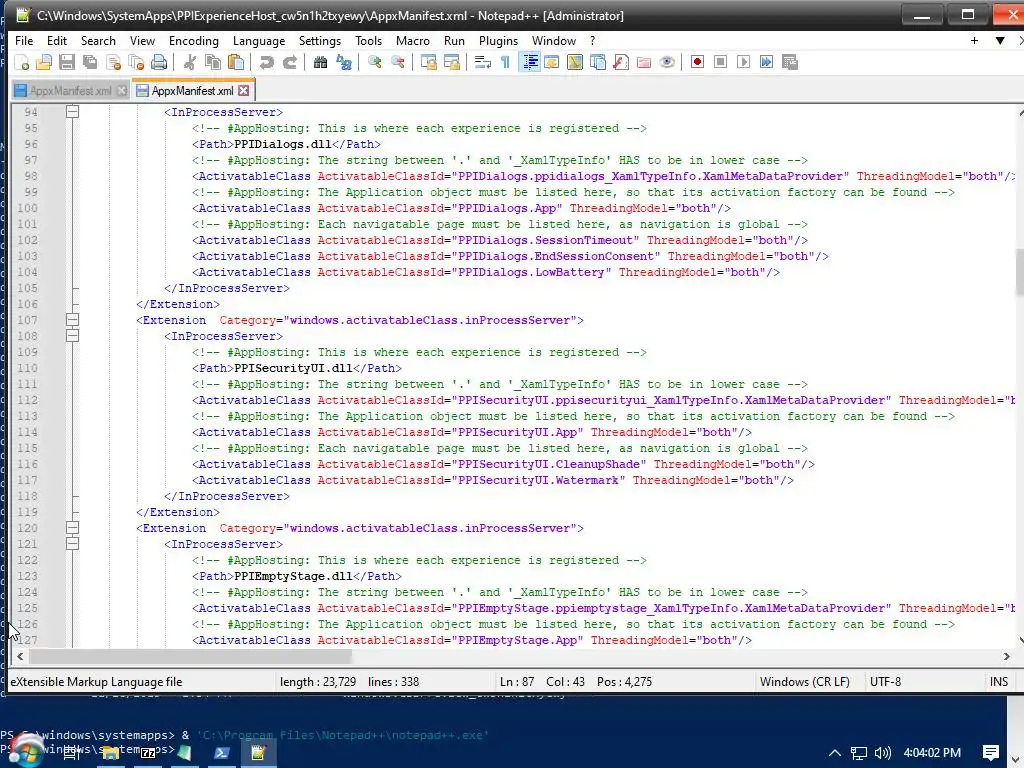Toggle the monitoring eye icon
Image resolution: width=1024 pixels, height=768 pixels.
tap(667, 62)
